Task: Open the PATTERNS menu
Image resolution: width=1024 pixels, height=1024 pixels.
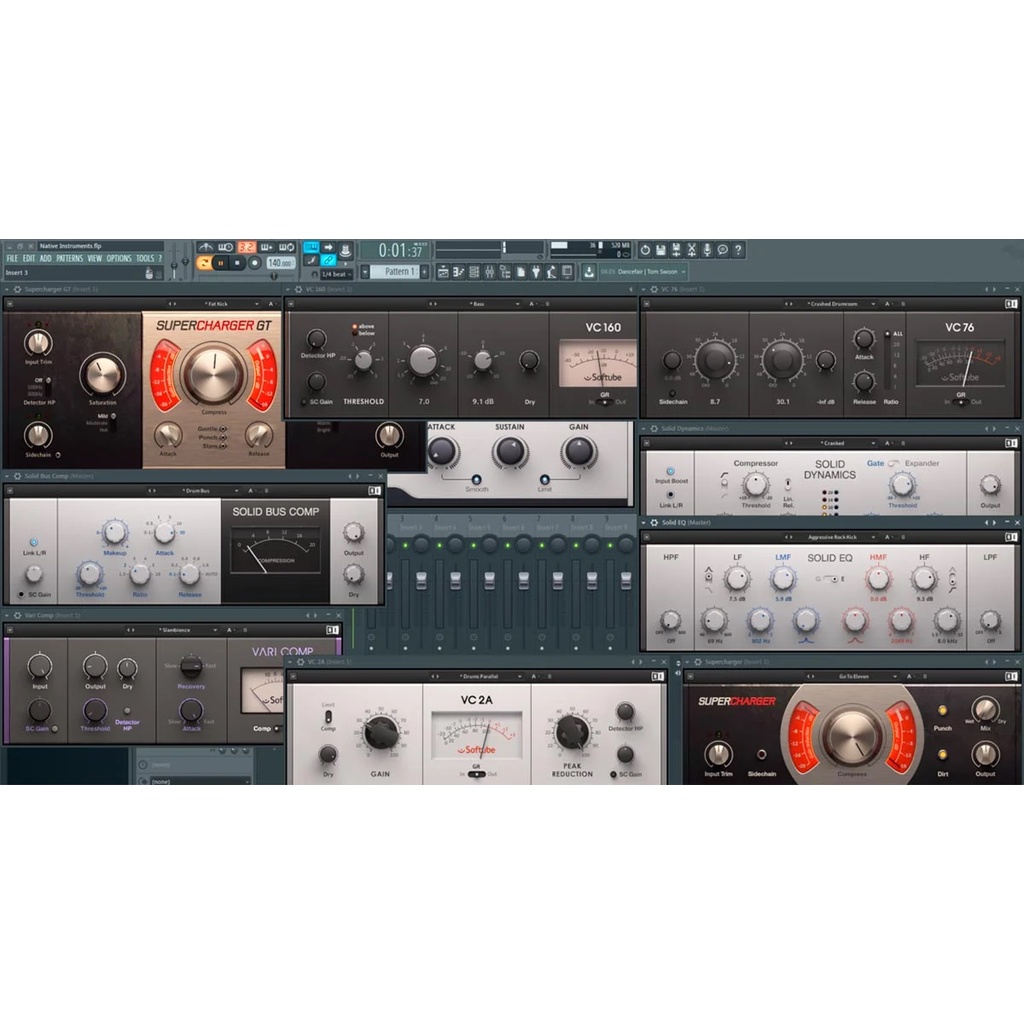Action: tap(70, 259)
